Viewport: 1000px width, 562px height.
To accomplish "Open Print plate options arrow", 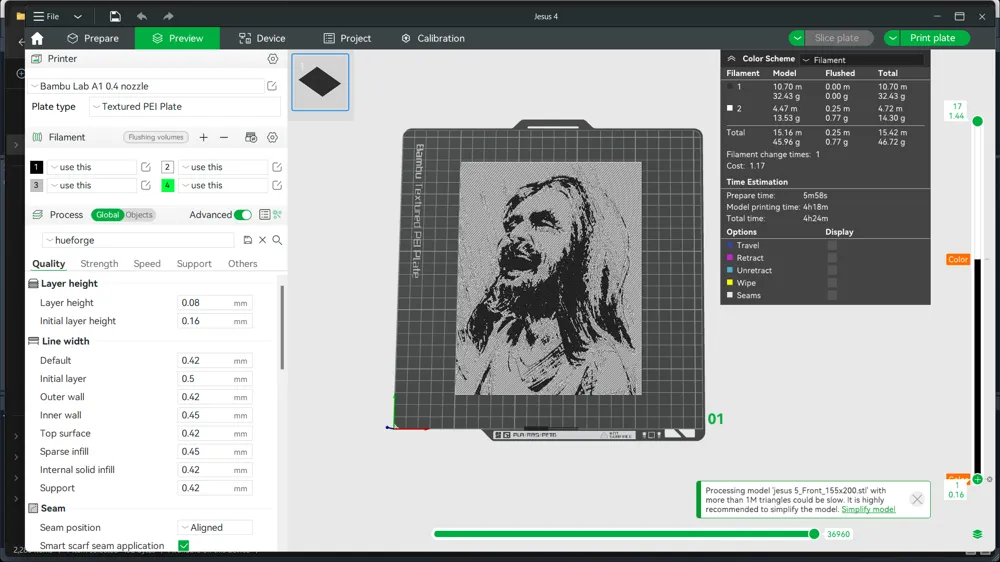I will [892, 38].
